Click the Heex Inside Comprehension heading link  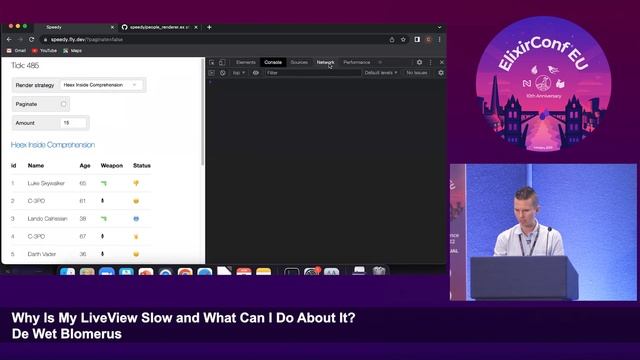tap(53, 145)
